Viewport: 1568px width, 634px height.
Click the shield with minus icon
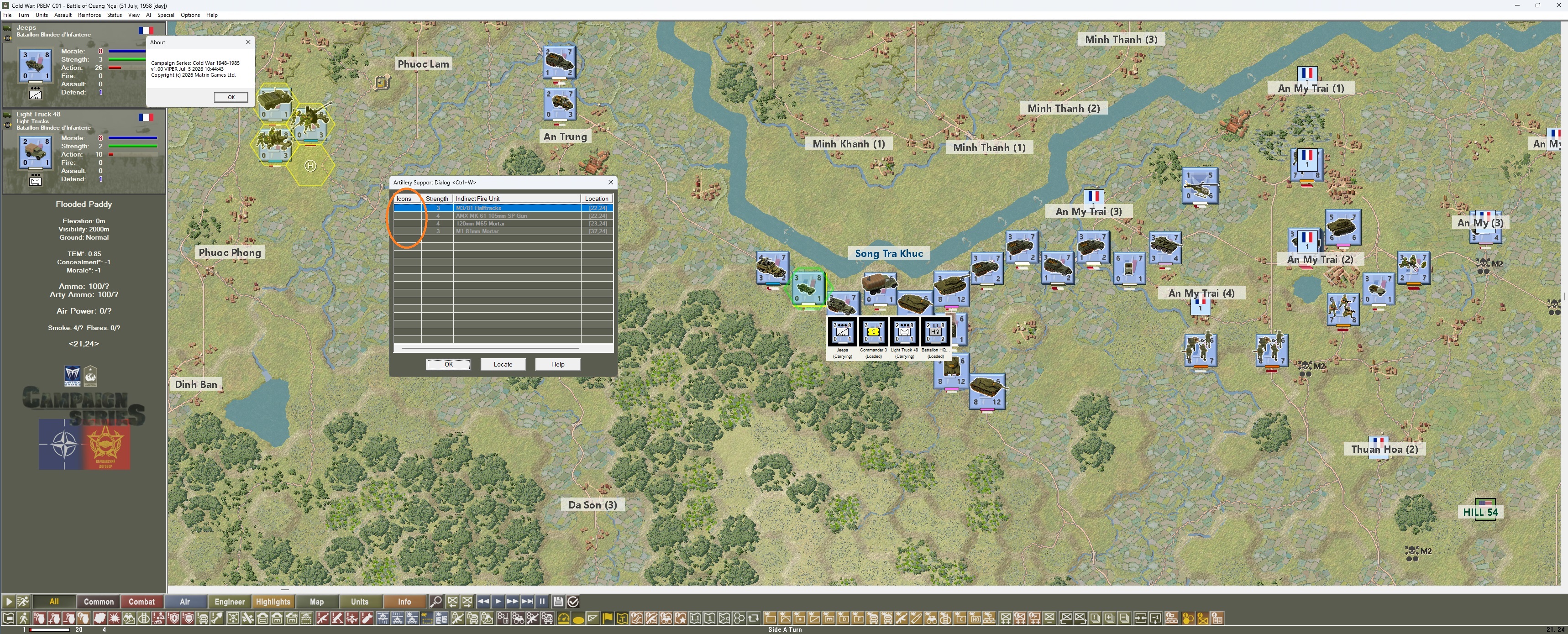[x=189, y=618]
